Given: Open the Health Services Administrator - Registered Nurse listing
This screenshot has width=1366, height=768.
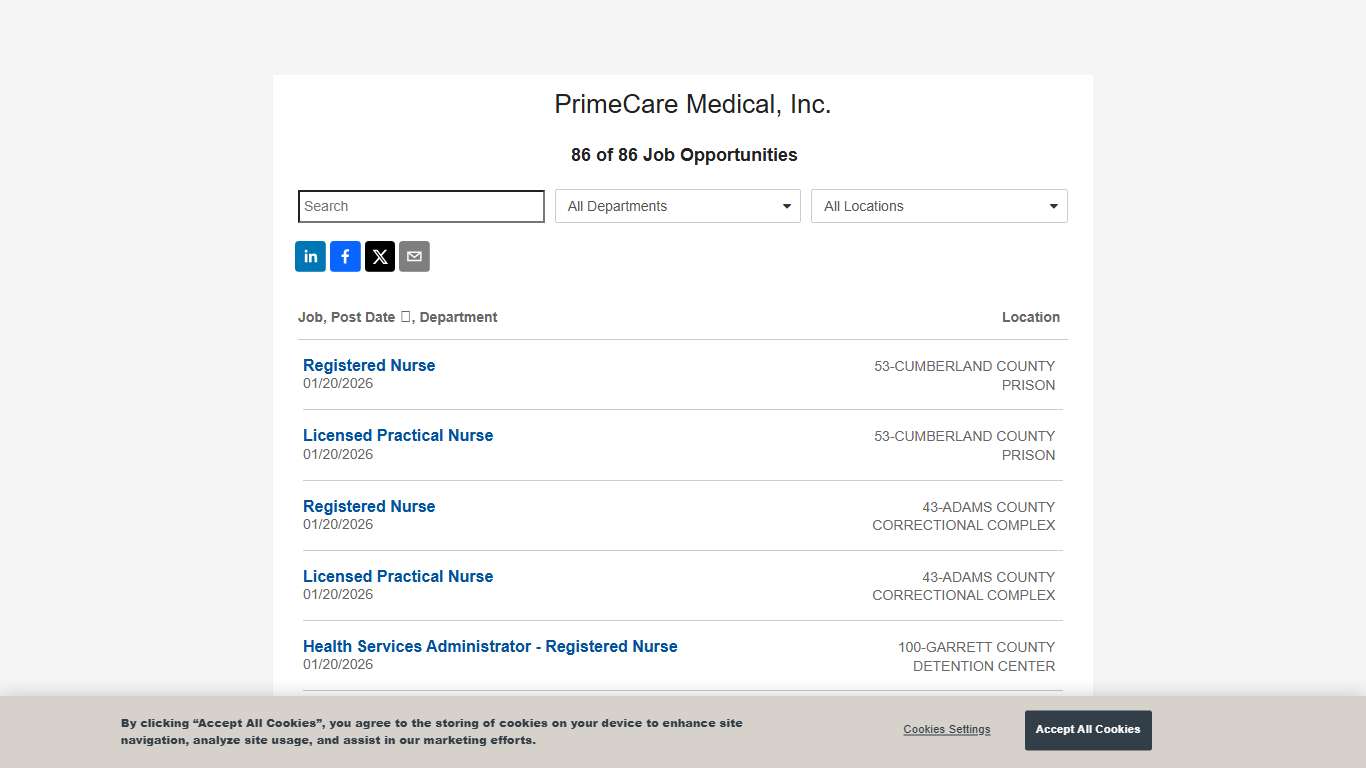Looking at the screenshot, I should pos(490,646).
